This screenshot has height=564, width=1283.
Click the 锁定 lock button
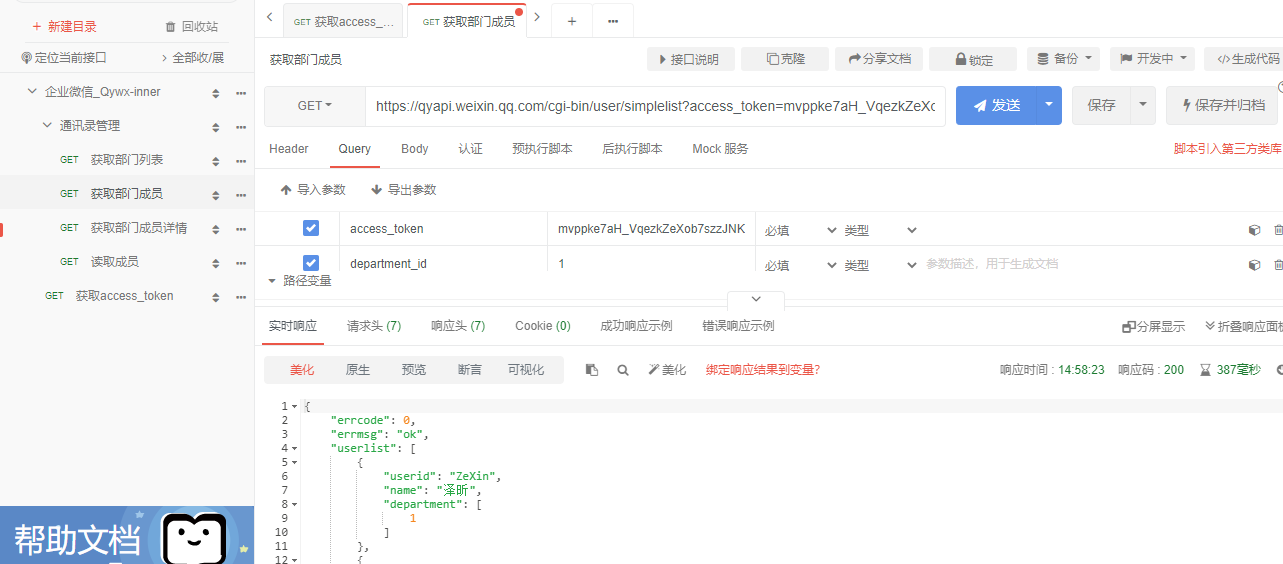coord(973,59)
